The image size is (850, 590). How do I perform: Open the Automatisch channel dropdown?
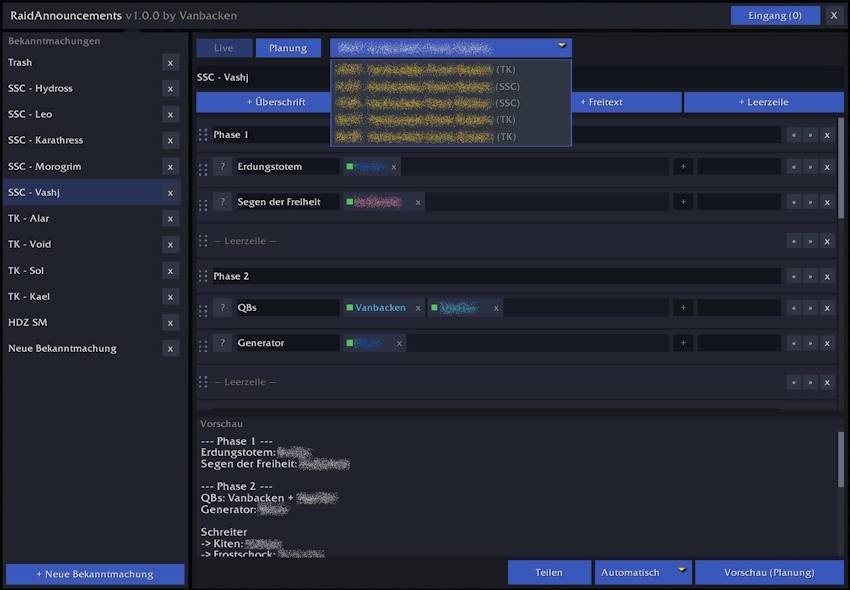643,572
